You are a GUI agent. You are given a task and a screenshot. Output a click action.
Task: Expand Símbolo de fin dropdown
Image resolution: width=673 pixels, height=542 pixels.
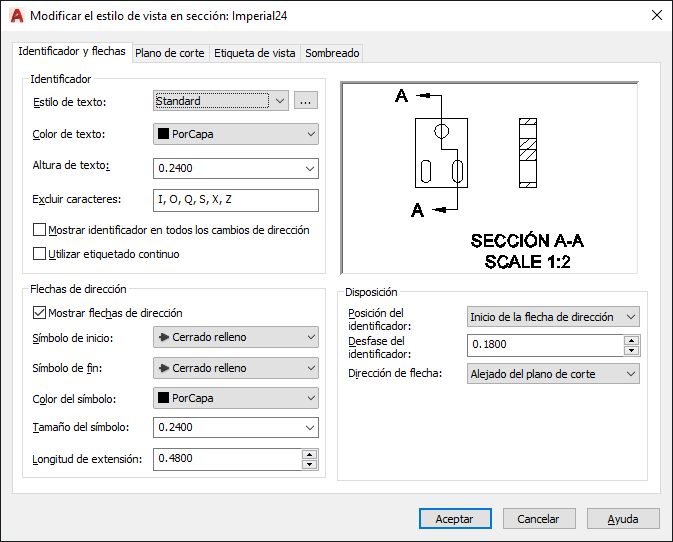(236, 368)
